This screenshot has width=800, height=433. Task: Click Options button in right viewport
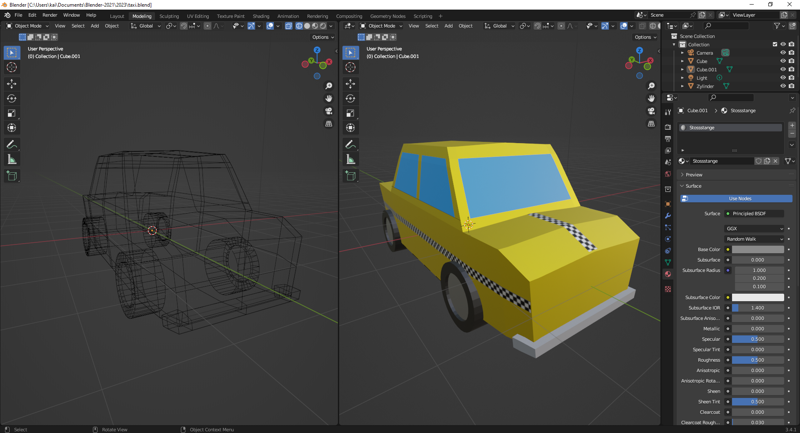click(x=645, y=37)
